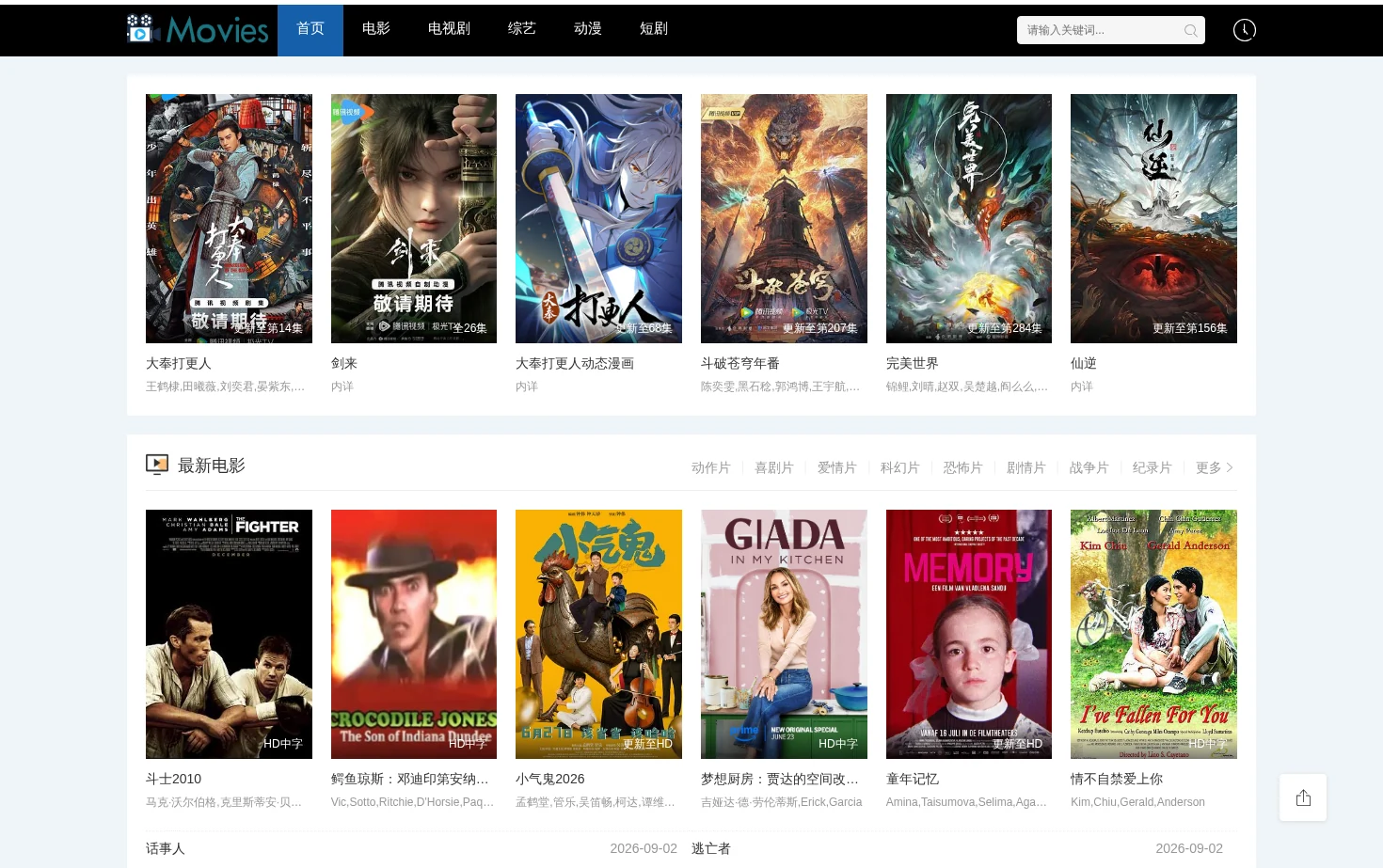Filter movies by 战争片
This screenshot has width=1383, height=868.
pos(1089,467)
